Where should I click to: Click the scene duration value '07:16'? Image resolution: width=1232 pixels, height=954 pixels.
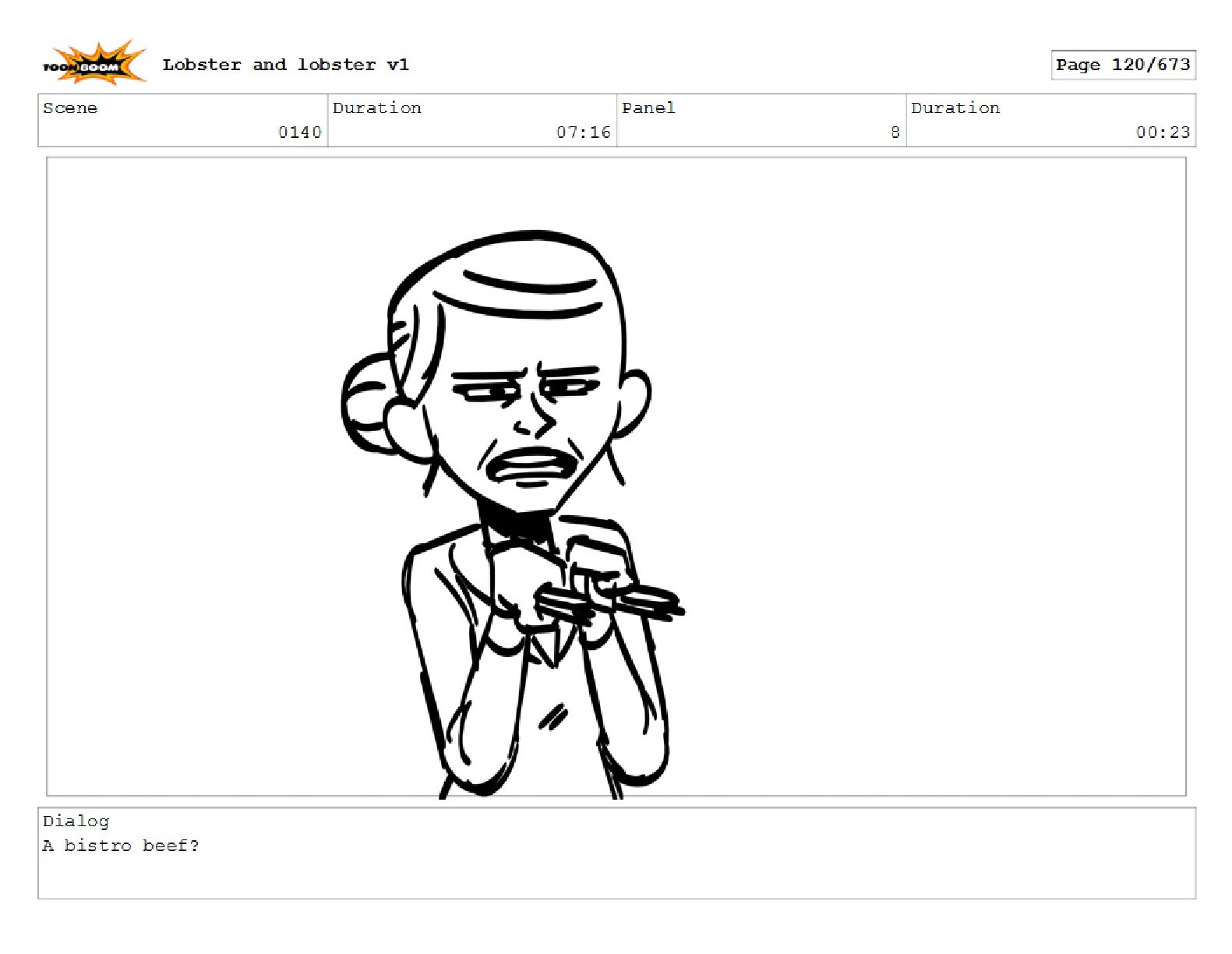(584, 132)
